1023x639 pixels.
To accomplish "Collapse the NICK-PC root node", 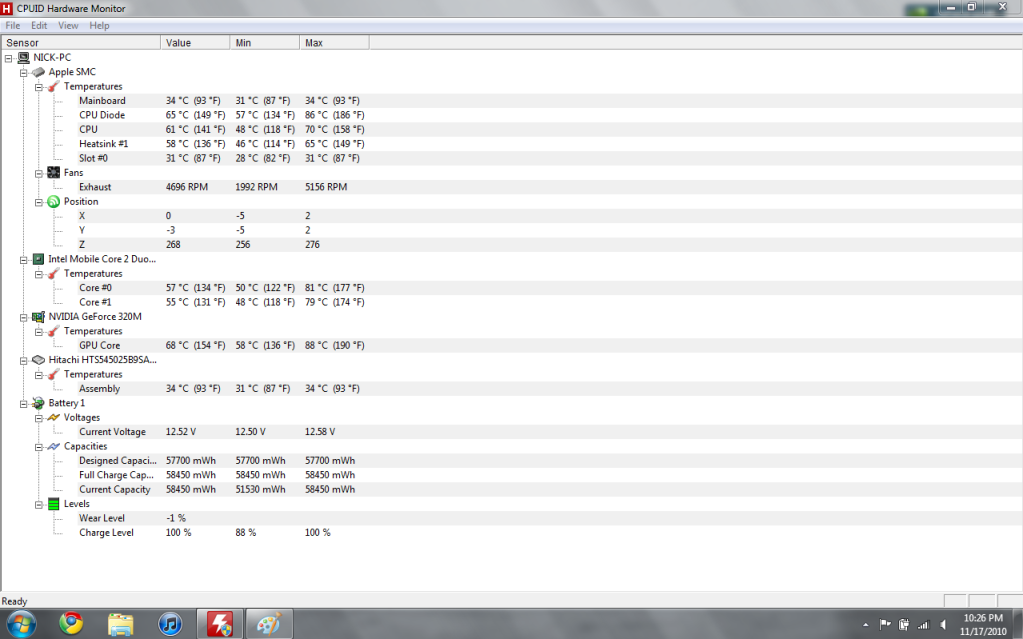I will [x=8, y=58].
